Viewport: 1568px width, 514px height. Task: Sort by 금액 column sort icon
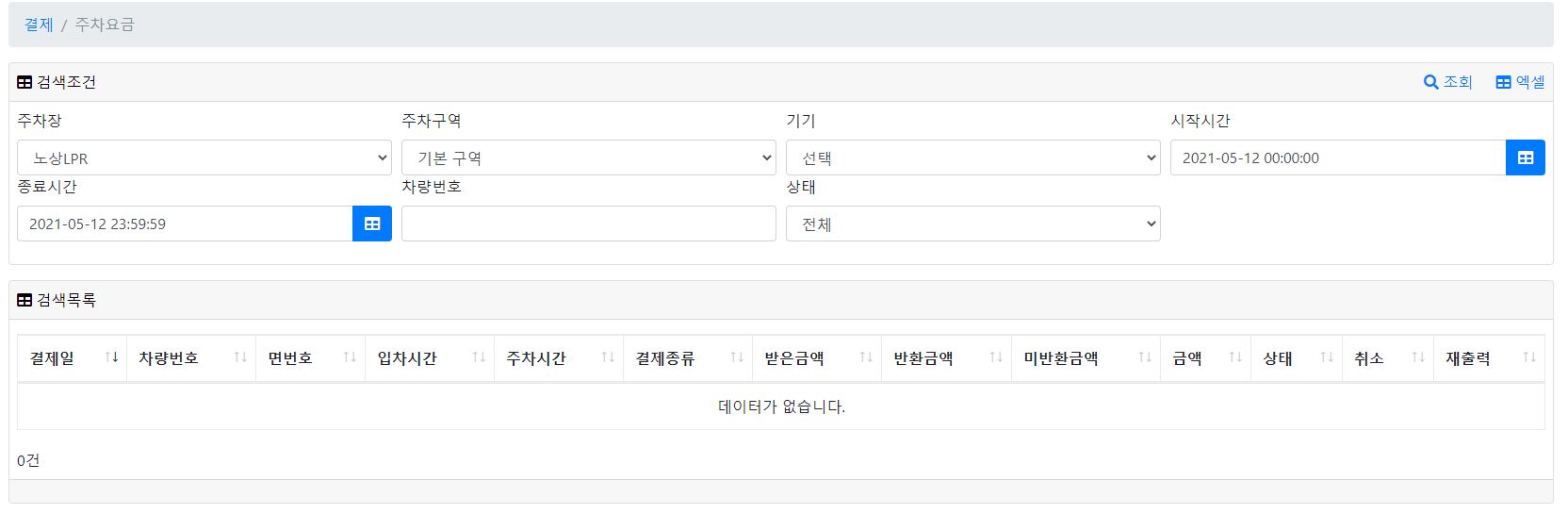tap(1235, 357)
